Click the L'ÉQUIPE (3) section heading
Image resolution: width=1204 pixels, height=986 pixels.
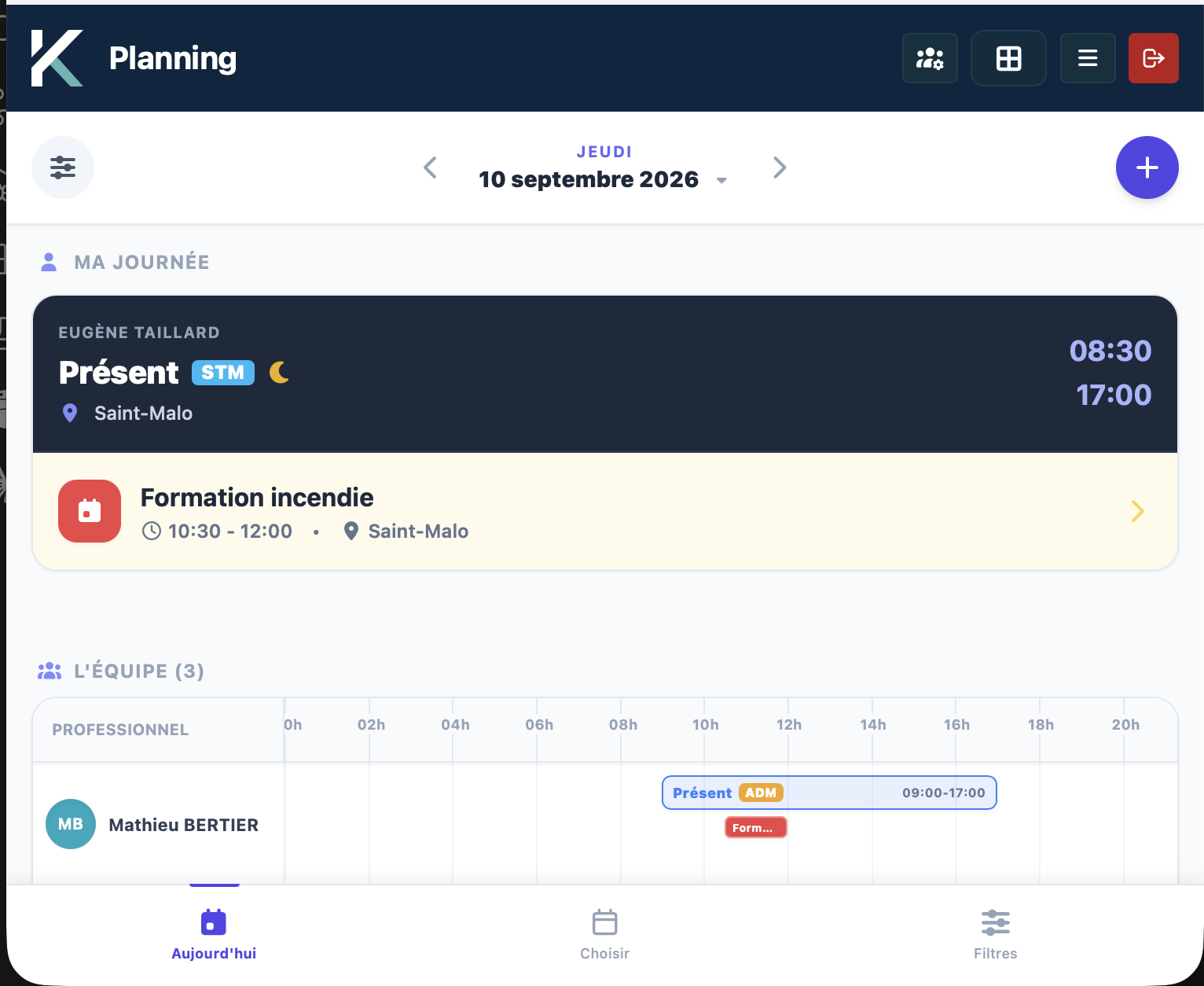click(x=139, y=671)
